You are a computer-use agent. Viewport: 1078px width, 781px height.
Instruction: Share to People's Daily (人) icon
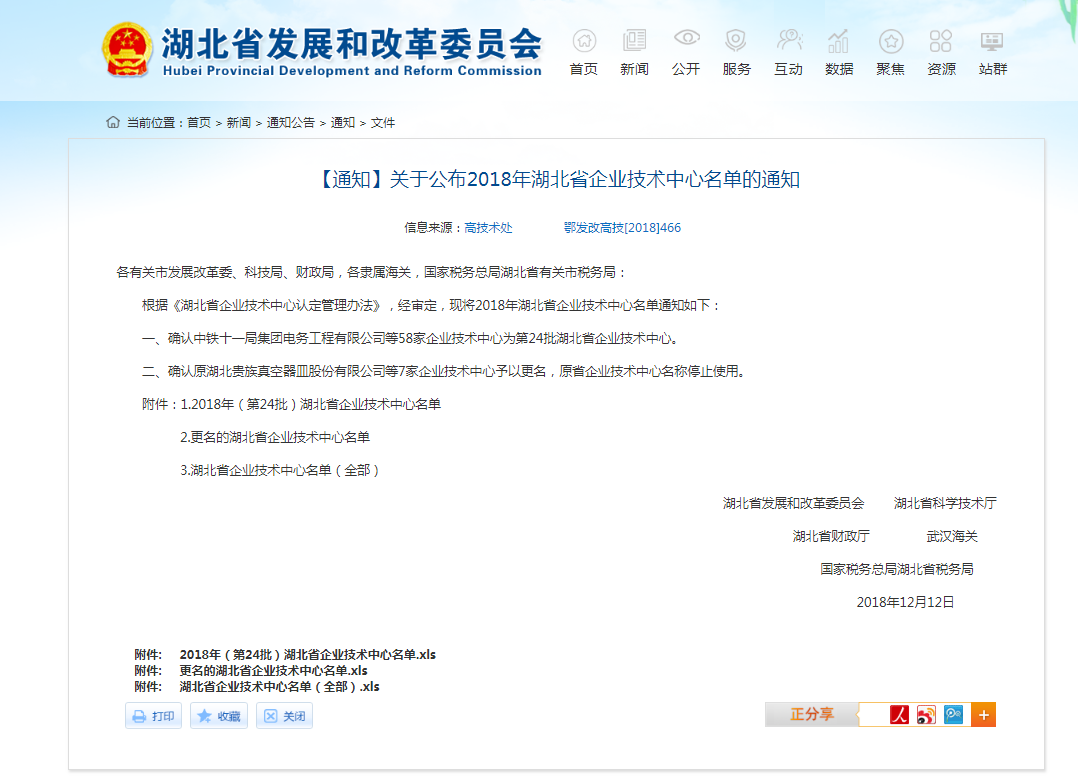click(x=899, y=715)
